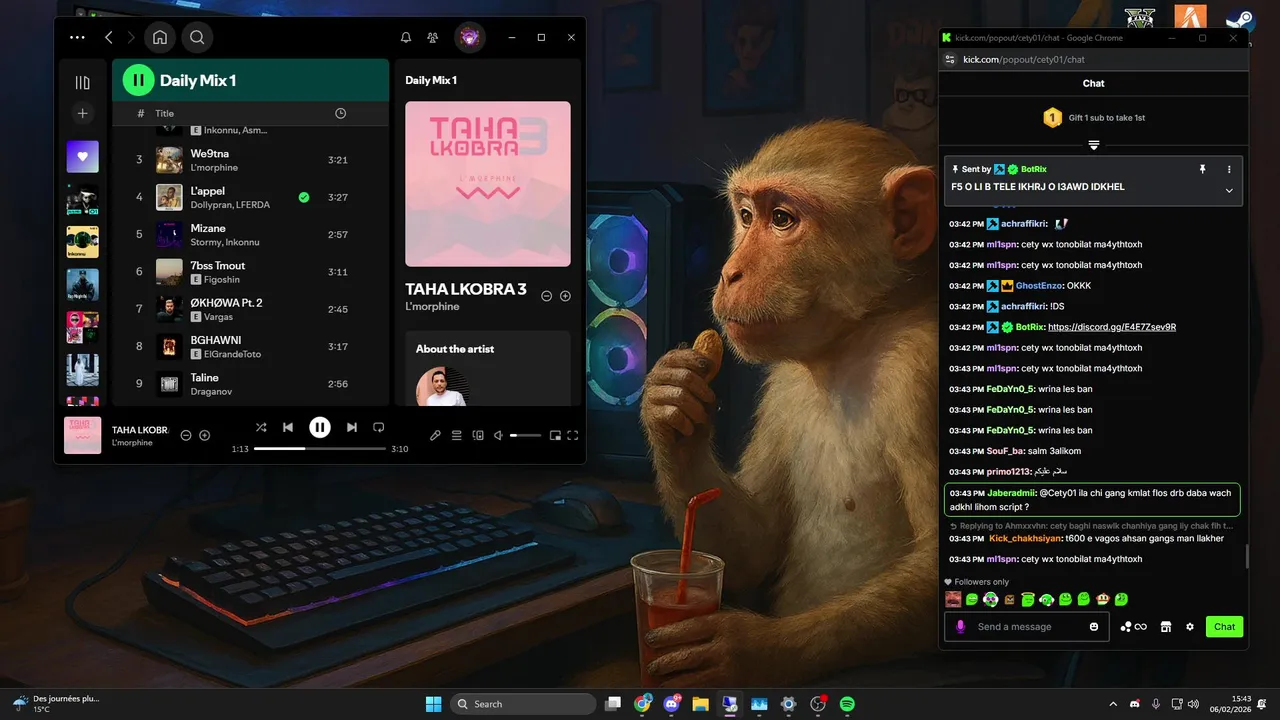Toggle saved checkmark on L'appel

304,197
